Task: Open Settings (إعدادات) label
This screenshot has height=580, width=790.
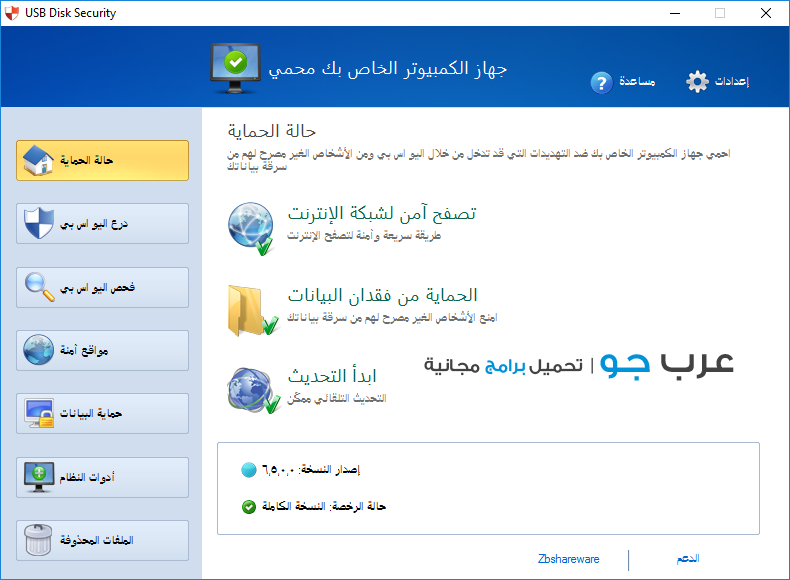Action: pos(732,81)
